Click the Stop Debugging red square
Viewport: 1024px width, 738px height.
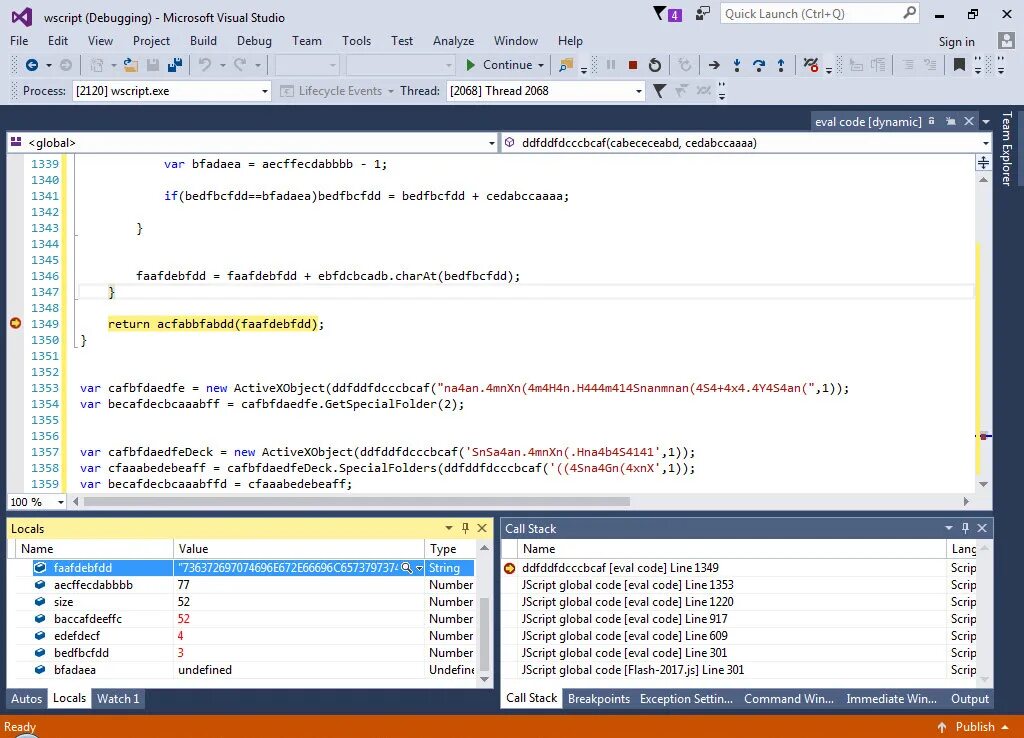point(632,65)
